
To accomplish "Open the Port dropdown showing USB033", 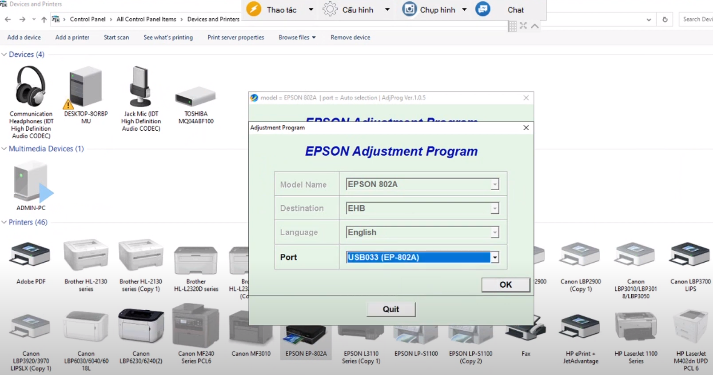I will click(422, 257).
